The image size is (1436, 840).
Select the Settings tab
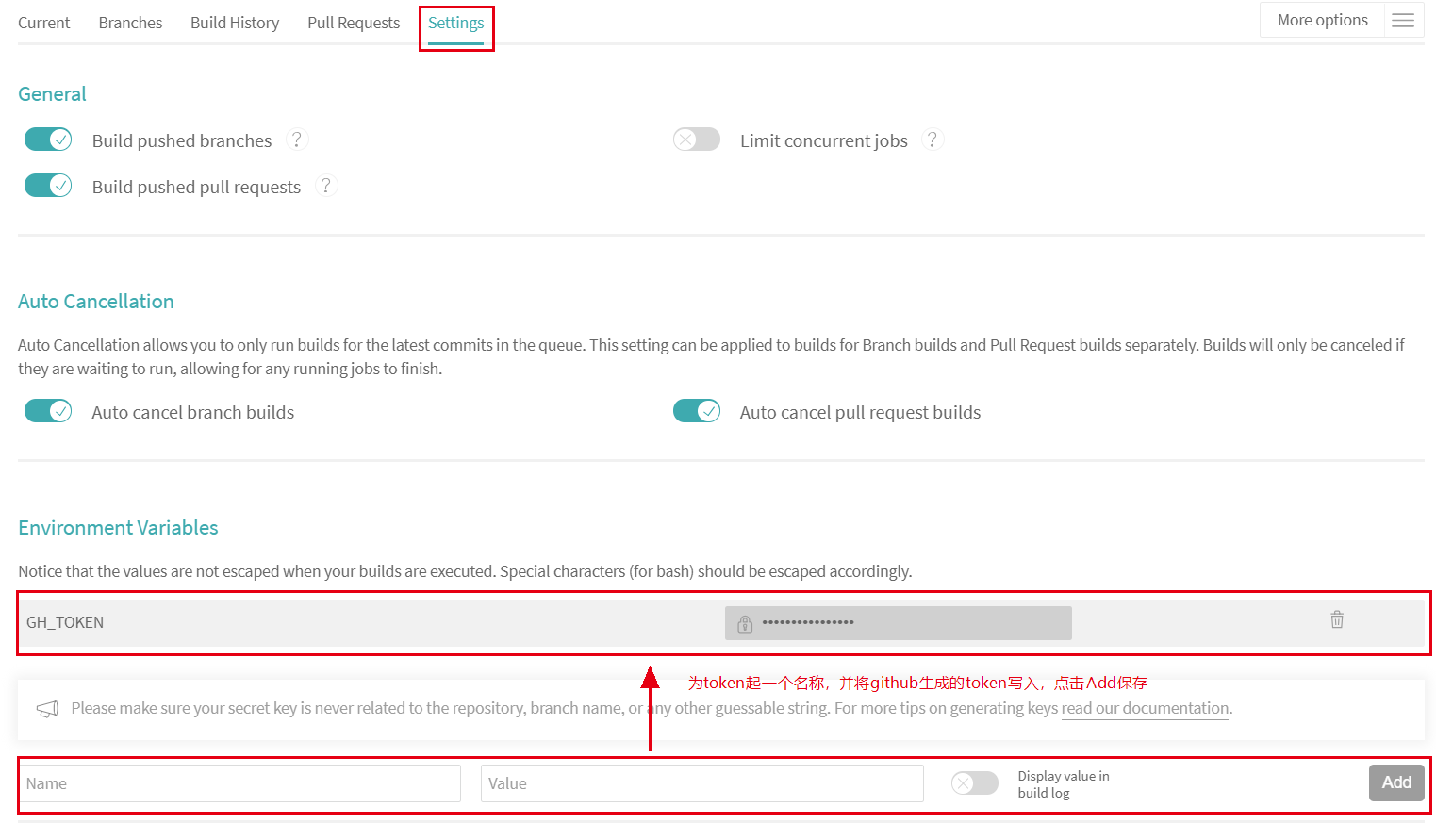(455, 23)
